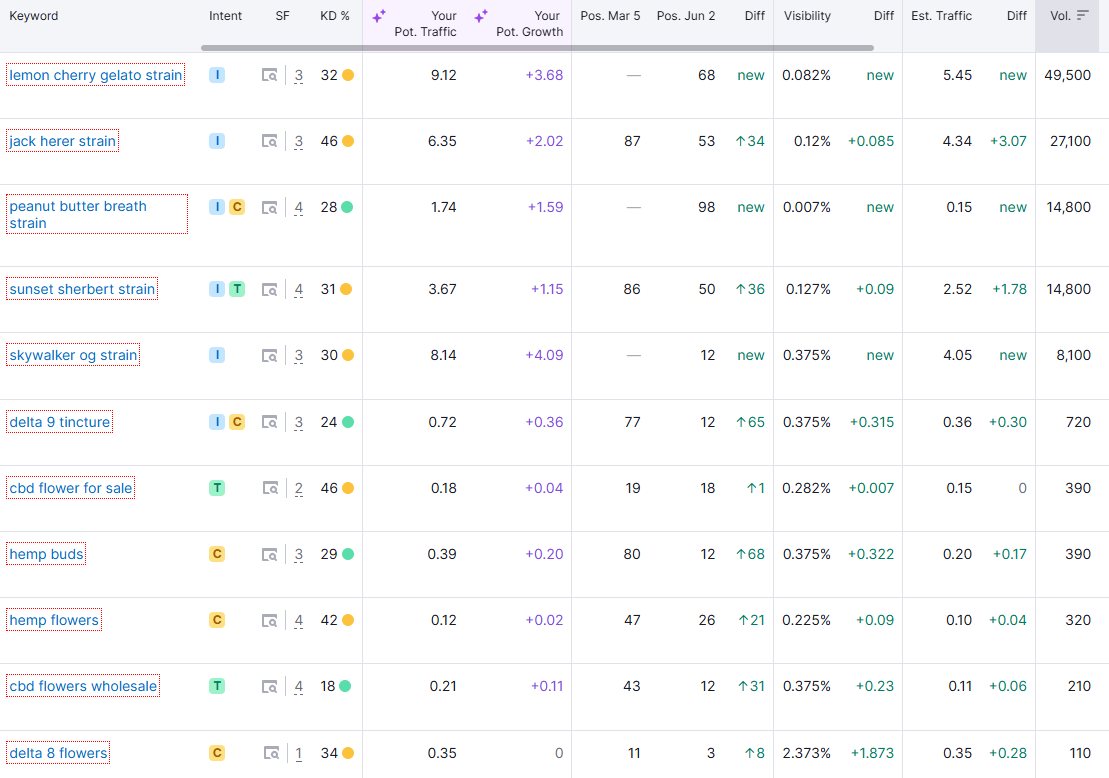The width and height of the screenshot is (1109, 778).
Task: Click the Informational intent badge for sunset sherbert strain
Action: [x=217, y=289]
